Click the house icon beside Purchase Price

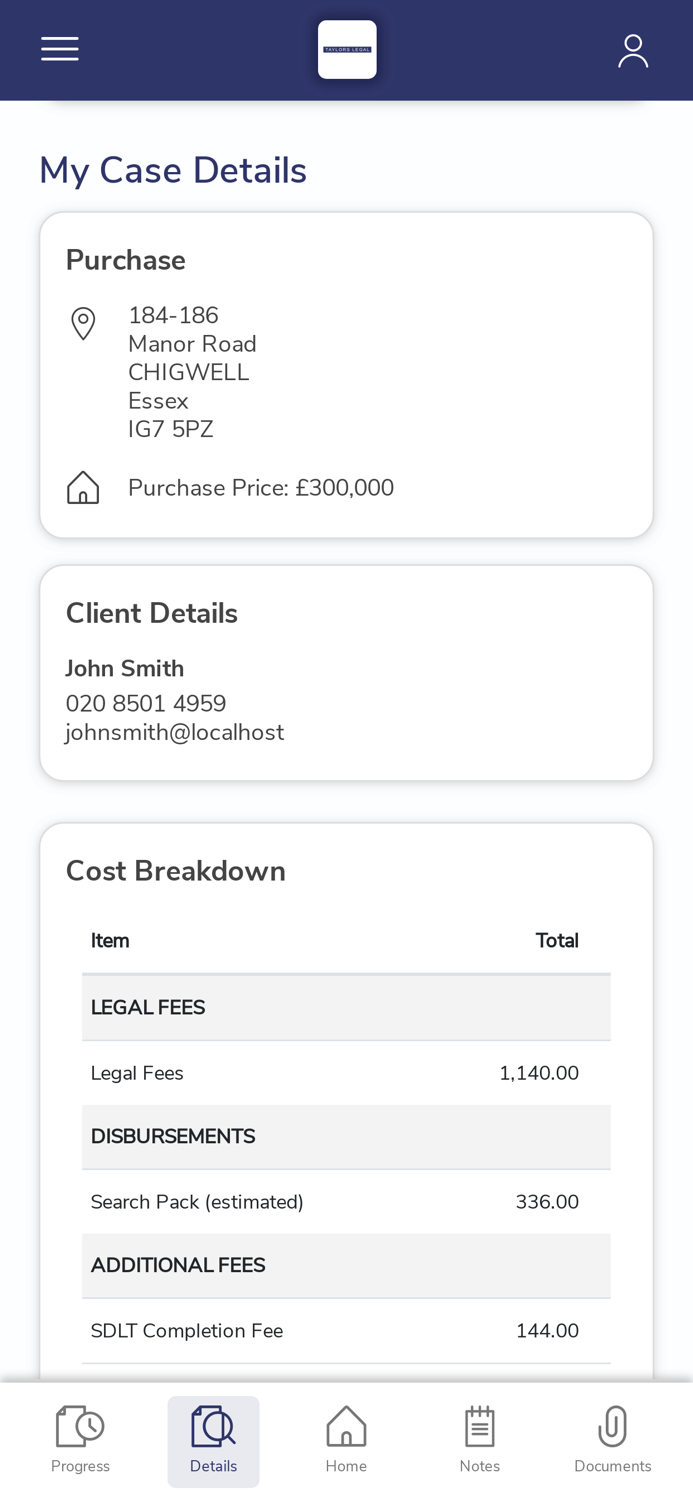[x=83, y=488]
